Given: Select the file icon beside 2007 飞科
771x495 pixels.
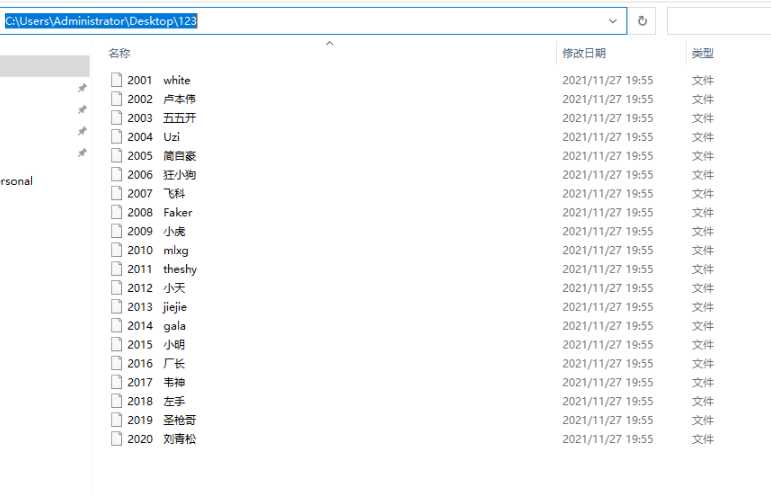Looking at the screenshot, I should click(117, 193).
